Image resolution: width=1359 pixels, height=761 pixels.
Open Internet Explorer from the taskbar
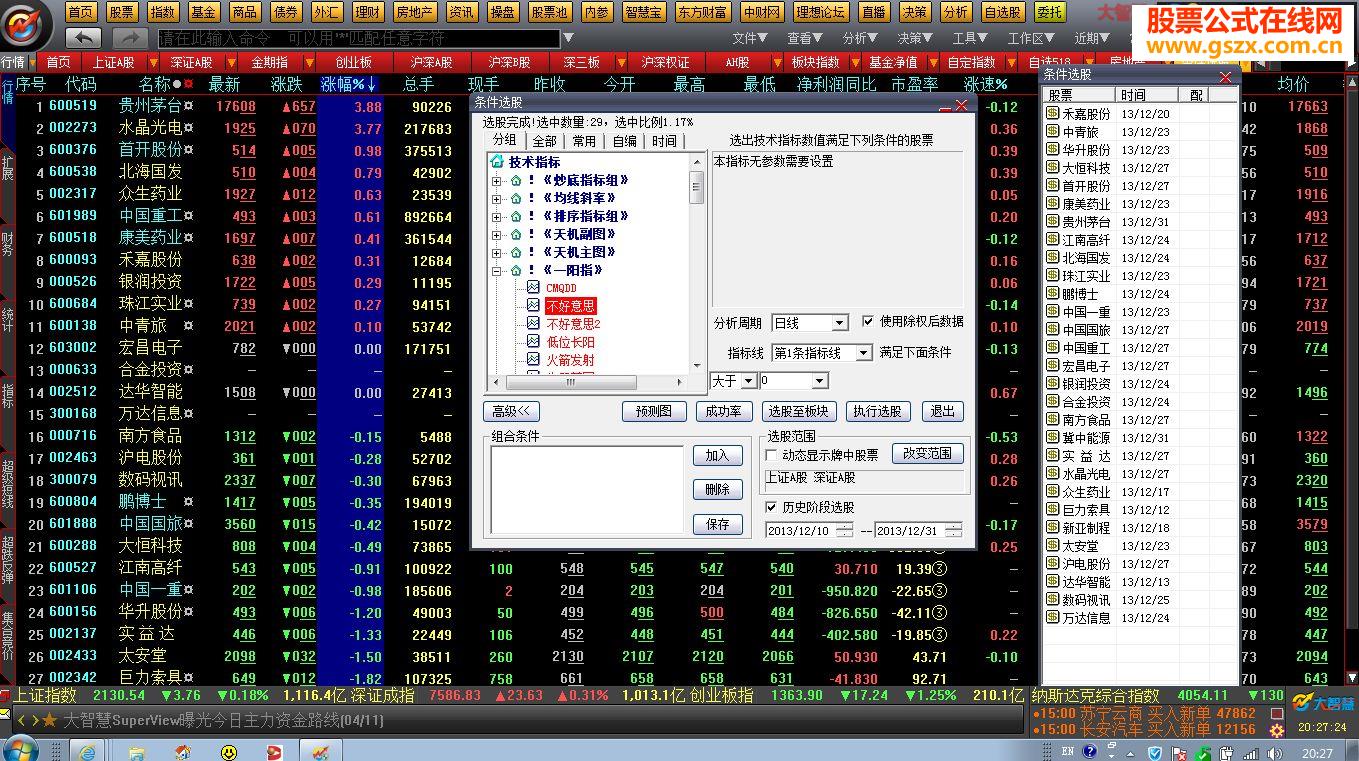[x=88, y=751]
